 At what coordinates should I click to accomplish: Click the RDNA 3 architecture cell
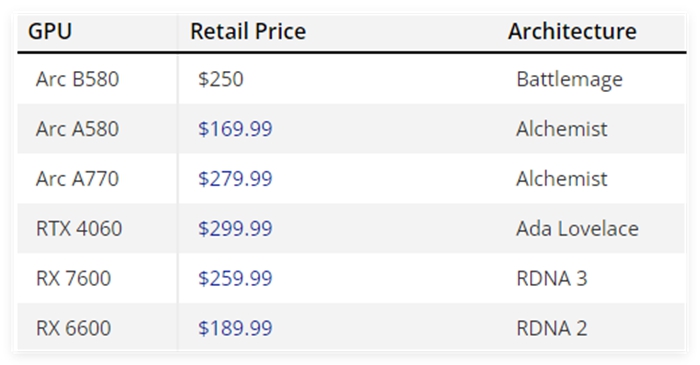552,278
